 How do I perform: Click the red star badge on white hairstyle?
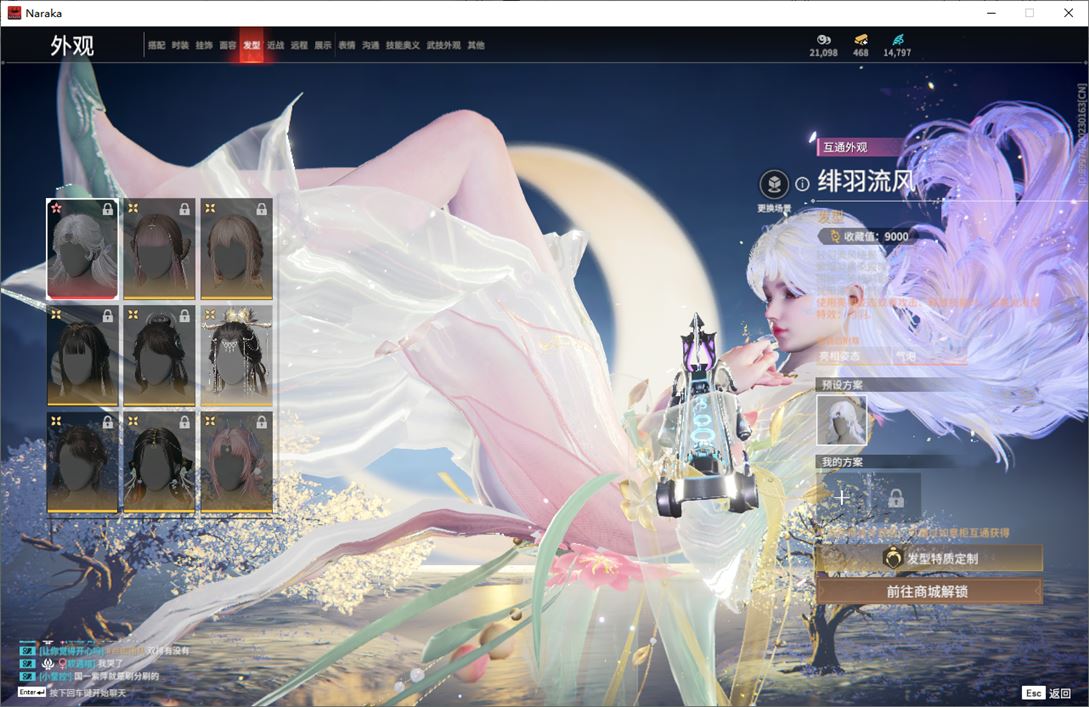56,208
